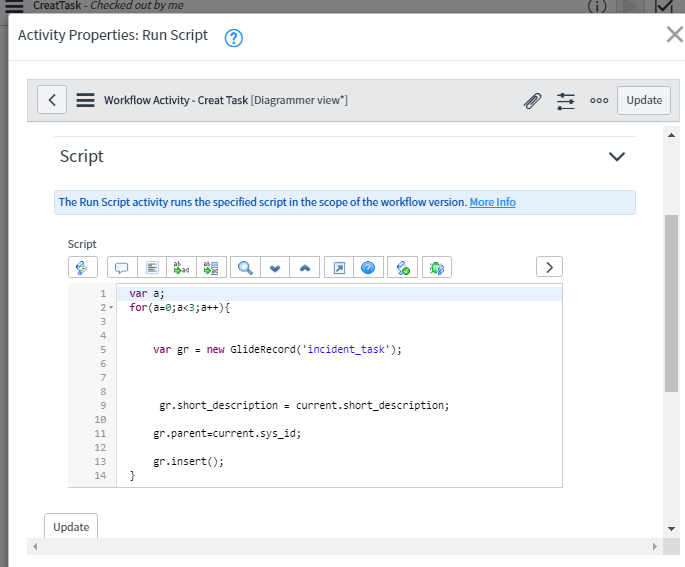
Task: Click the Update button at the bottom
Action: [x=71, y=527]
